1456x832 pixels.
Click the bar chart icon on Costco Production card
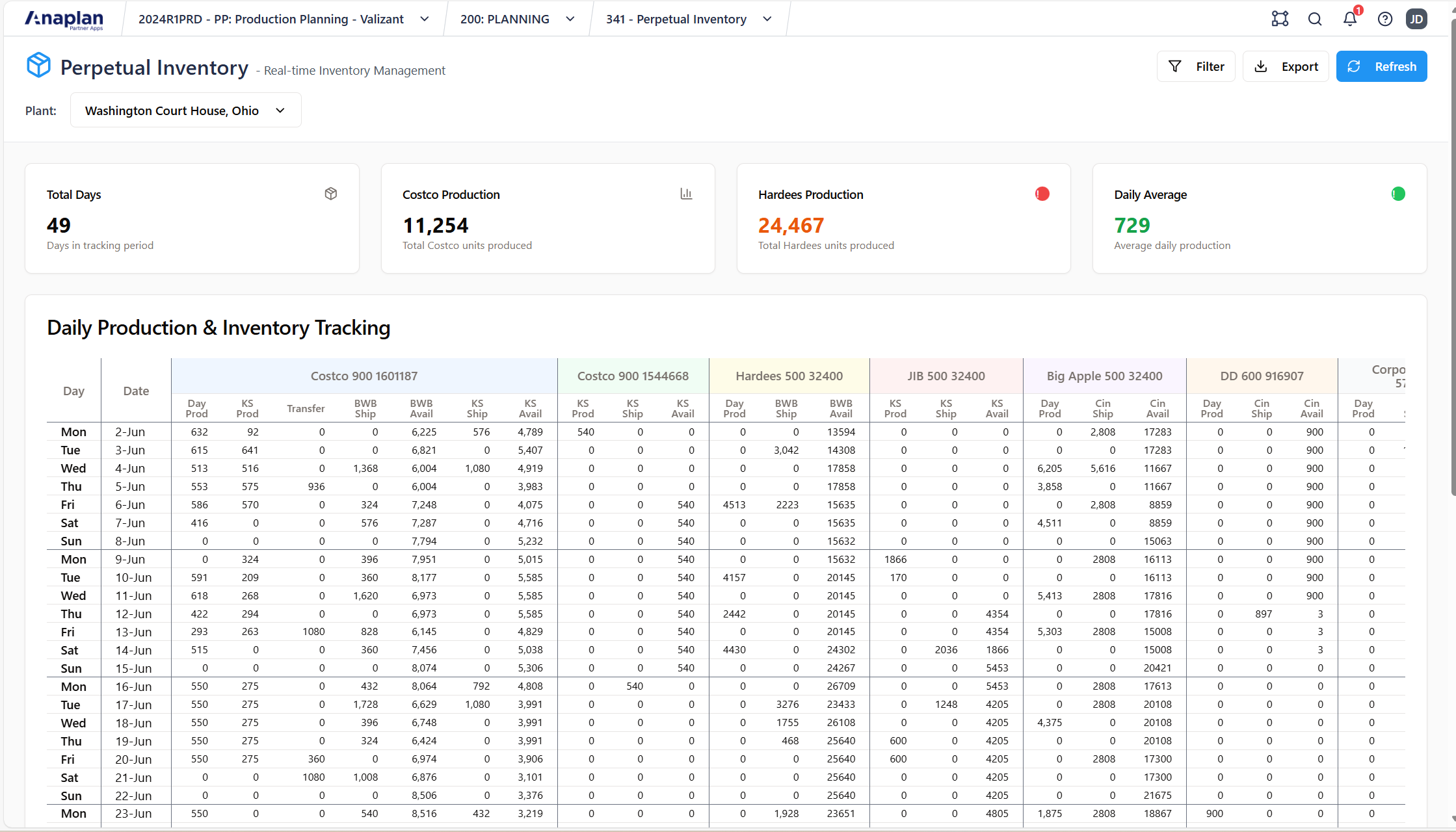[686, 194]
